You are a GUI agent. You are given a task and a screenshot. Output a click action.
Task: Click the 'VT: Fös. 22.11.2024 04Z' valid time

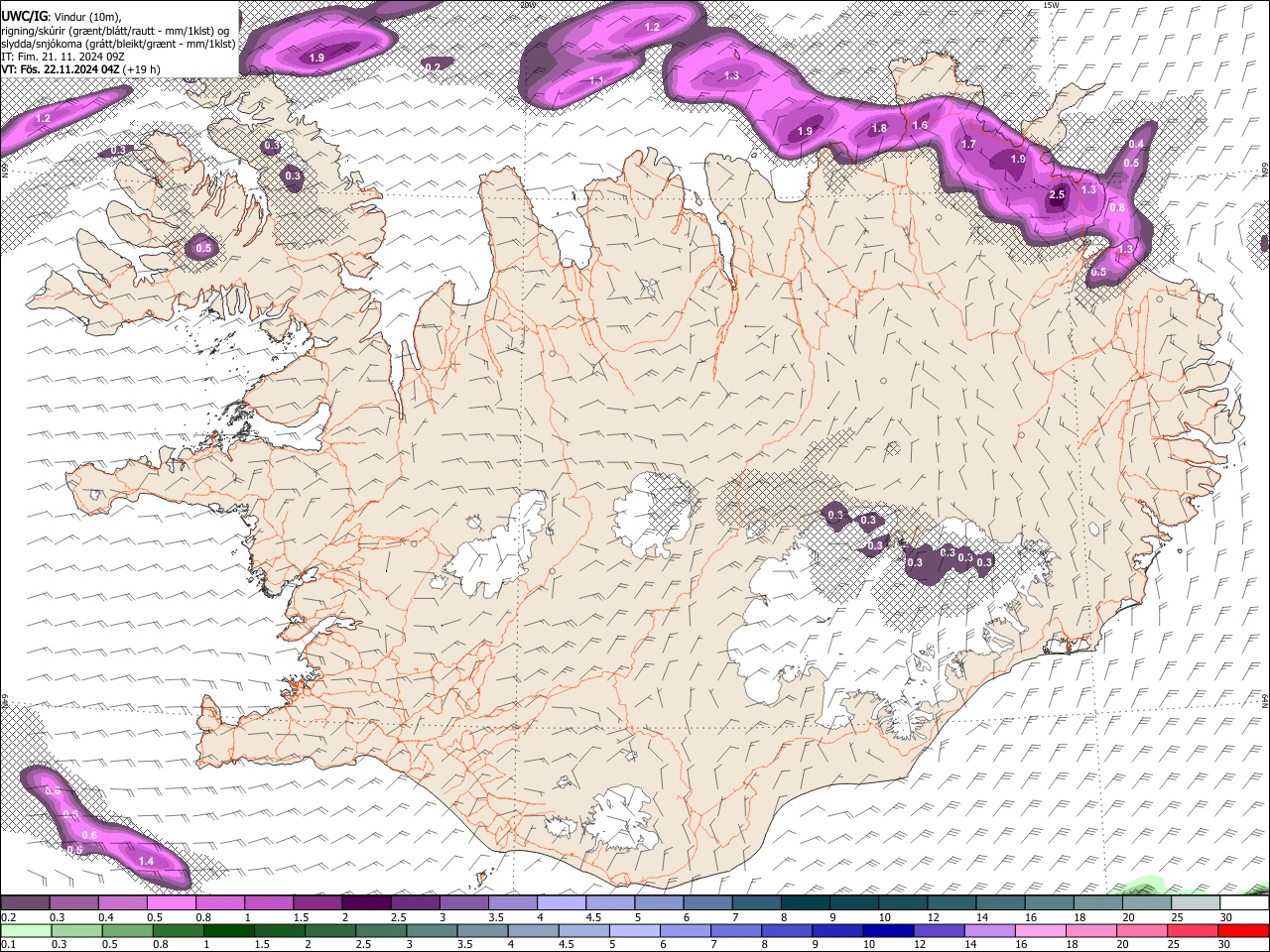coord(60,69)
